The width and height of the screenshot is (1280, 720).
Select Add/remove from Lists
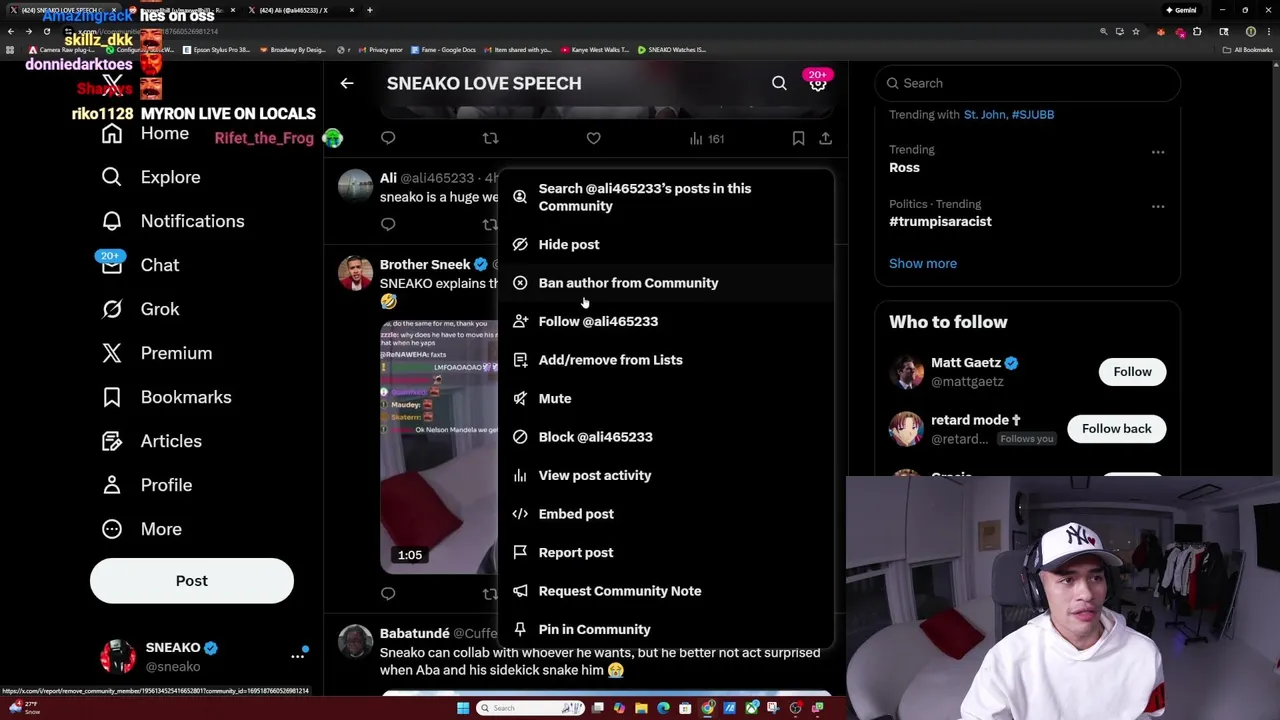[x=665, y=360]
